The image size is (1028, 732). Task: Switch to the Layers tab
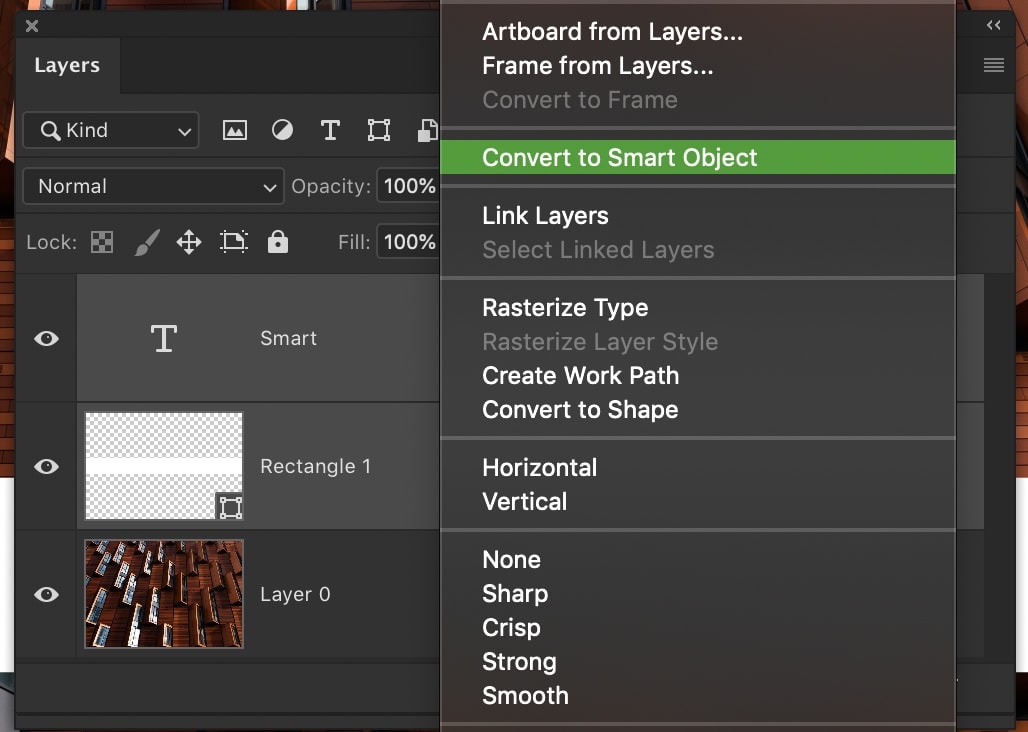(x=67, y=65)
